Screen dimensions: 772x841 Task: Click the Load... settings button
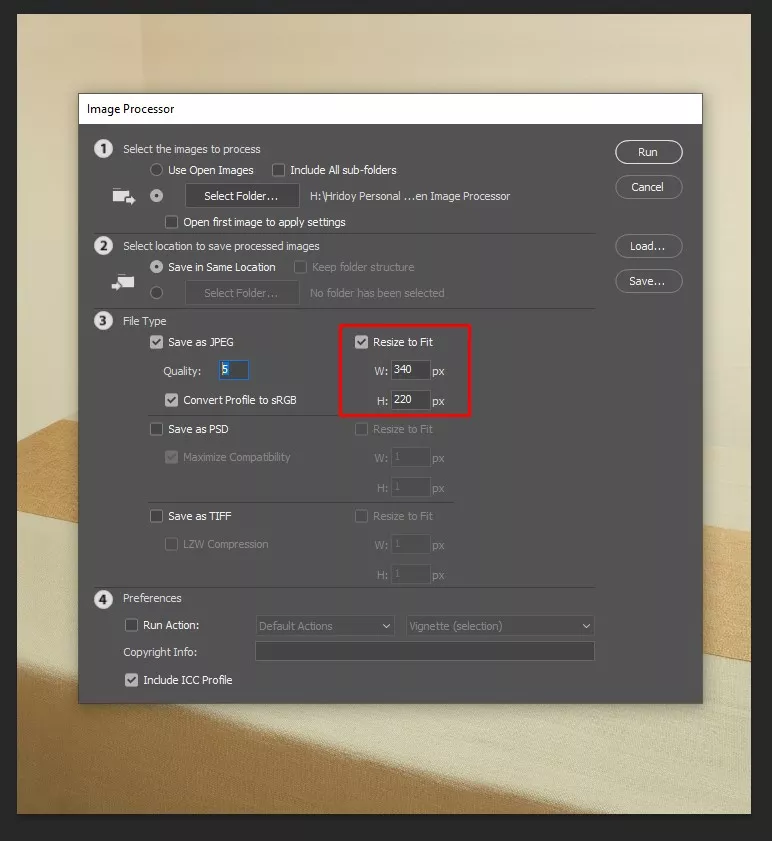click(648, 246)
